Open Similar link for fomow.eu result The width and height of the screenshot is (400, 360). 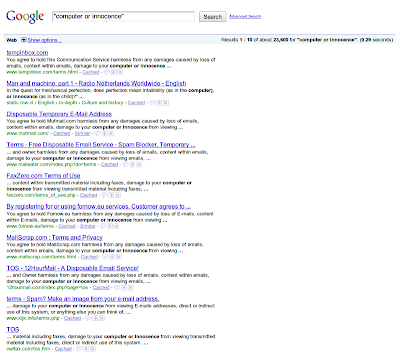(x=88, y=226)
